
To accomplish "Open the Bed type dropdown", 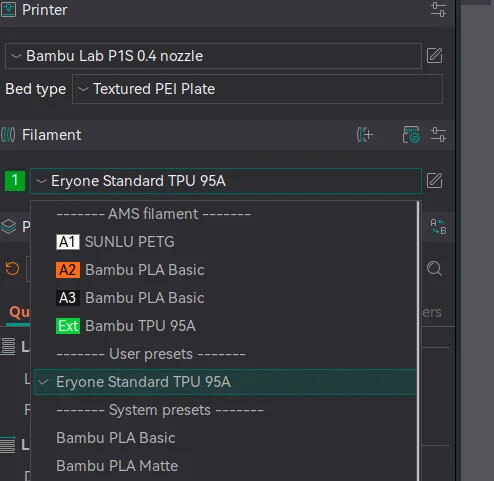I will pyautogui.click(x=257, y=89).
